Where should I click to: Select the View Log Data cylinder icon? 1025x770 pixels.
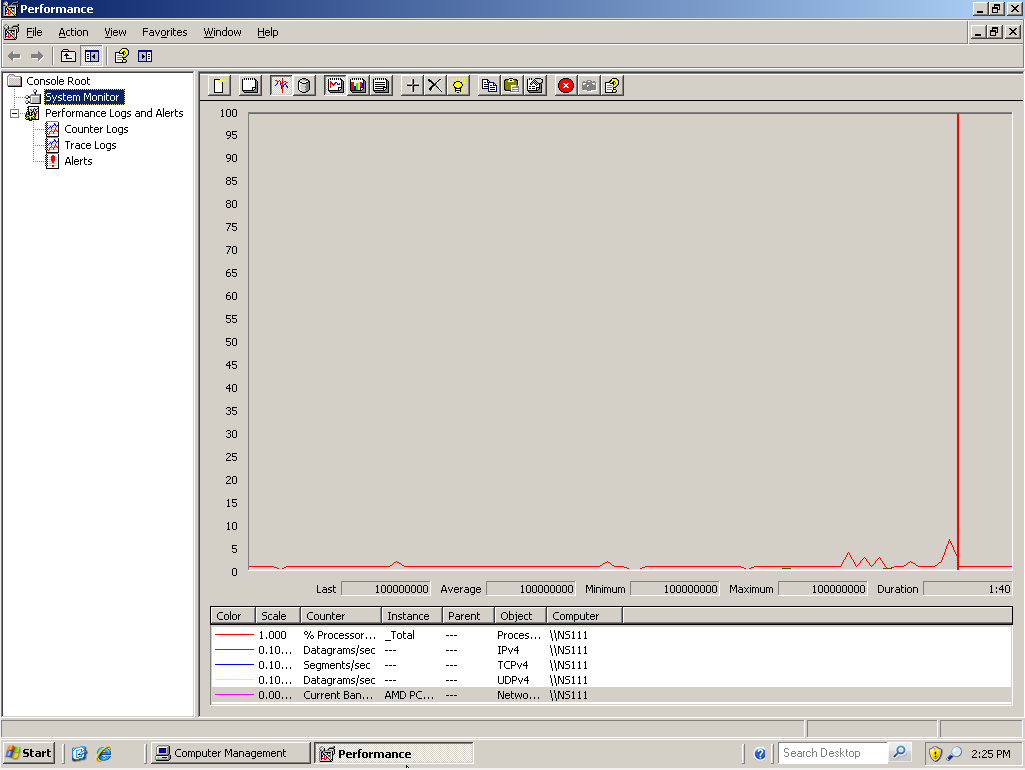[304, 86]
